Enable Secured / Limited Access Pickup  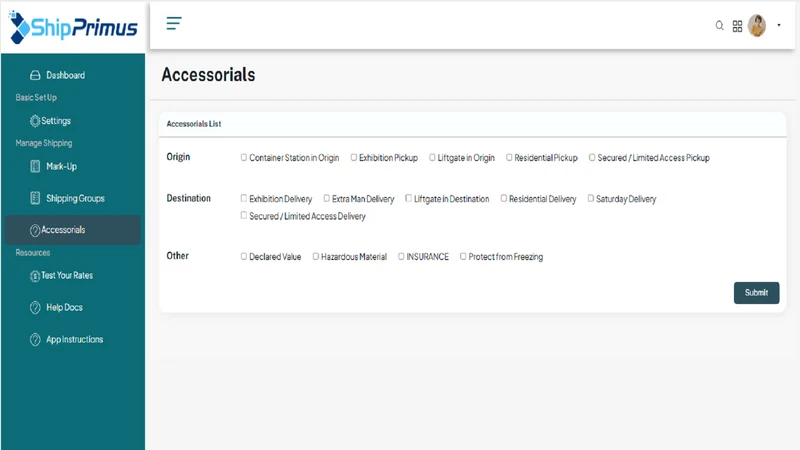592,157
